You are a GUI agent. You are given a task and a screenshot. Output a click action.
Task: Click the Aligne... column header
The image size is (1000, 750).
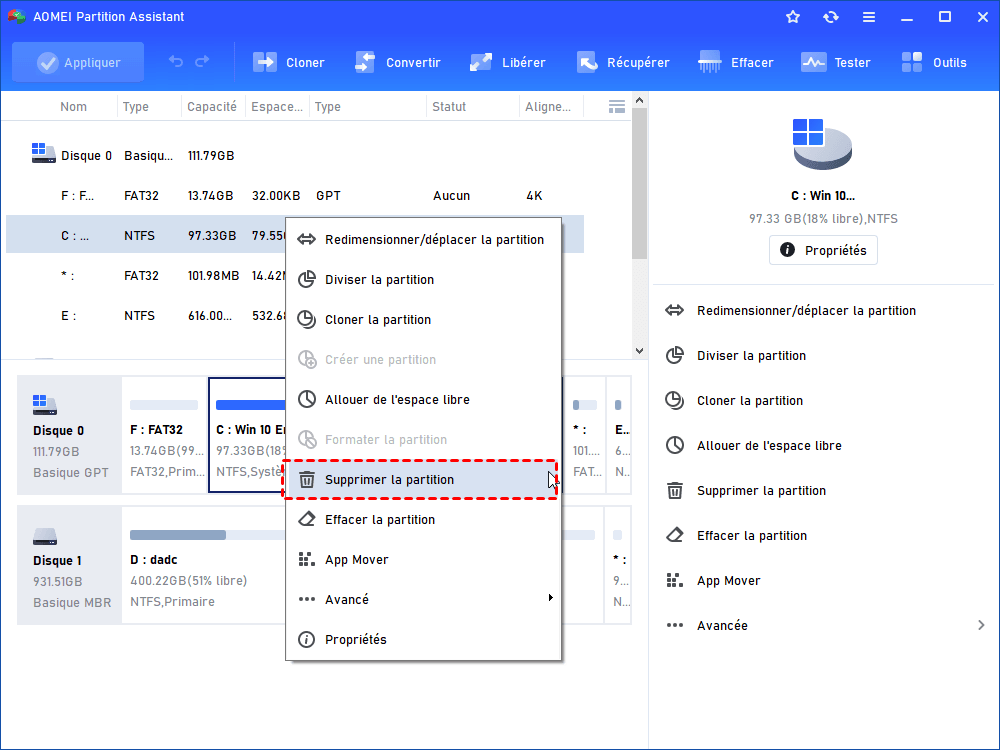coord(548,107)
